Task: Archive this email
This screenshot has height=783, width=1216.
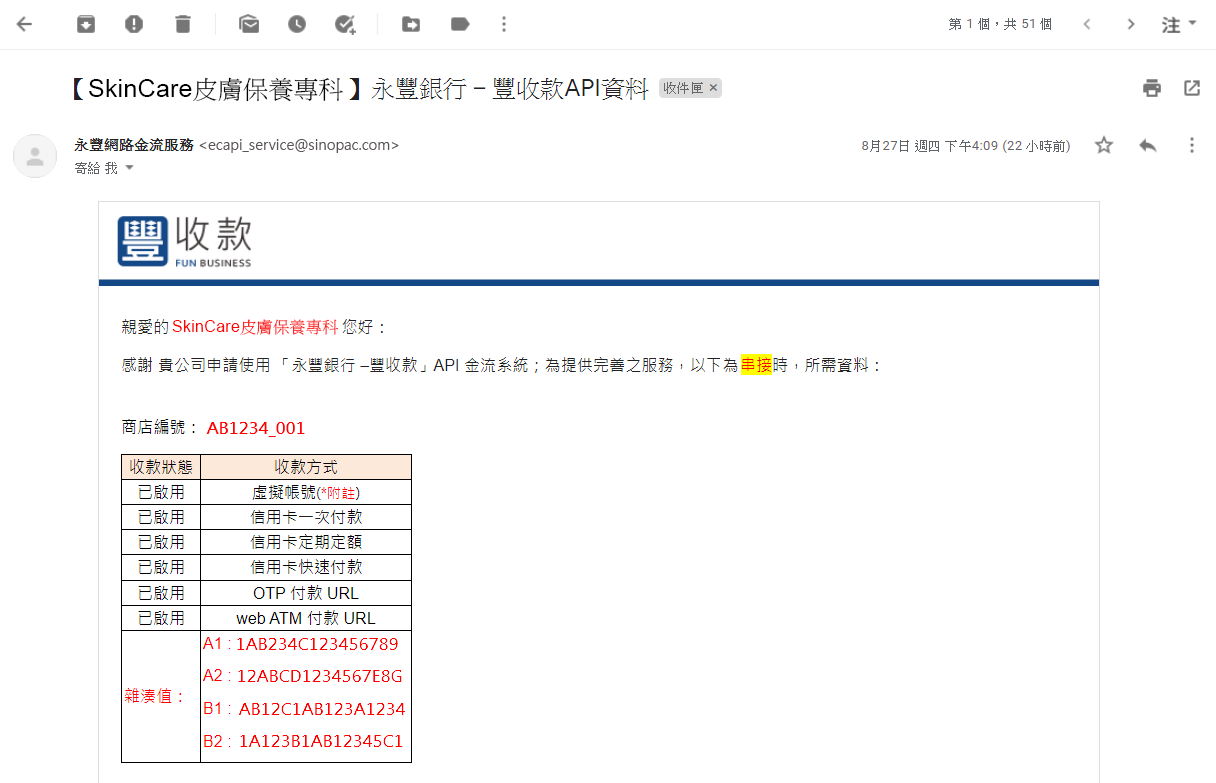Action: tap(86, 24)
